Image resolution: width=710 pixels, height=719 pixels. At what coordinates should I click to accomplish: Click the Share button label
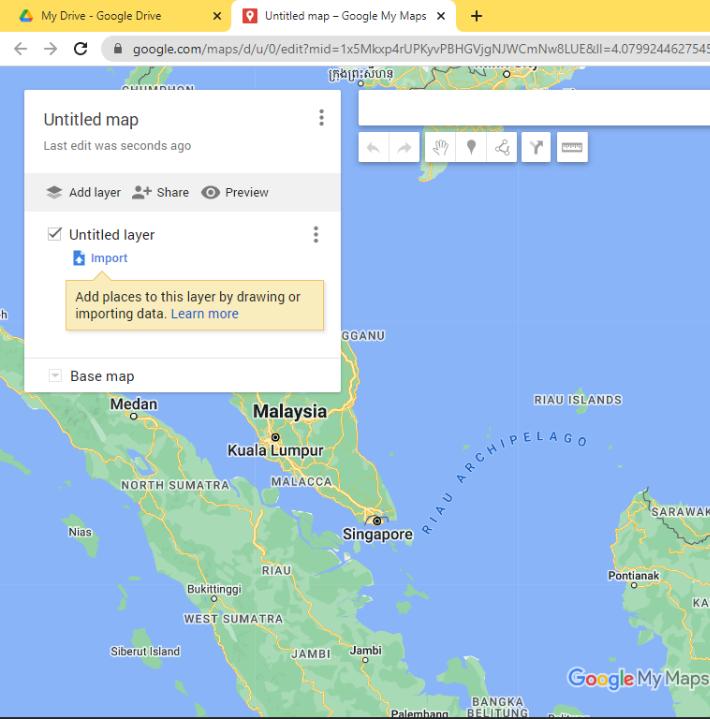(172, 193)
